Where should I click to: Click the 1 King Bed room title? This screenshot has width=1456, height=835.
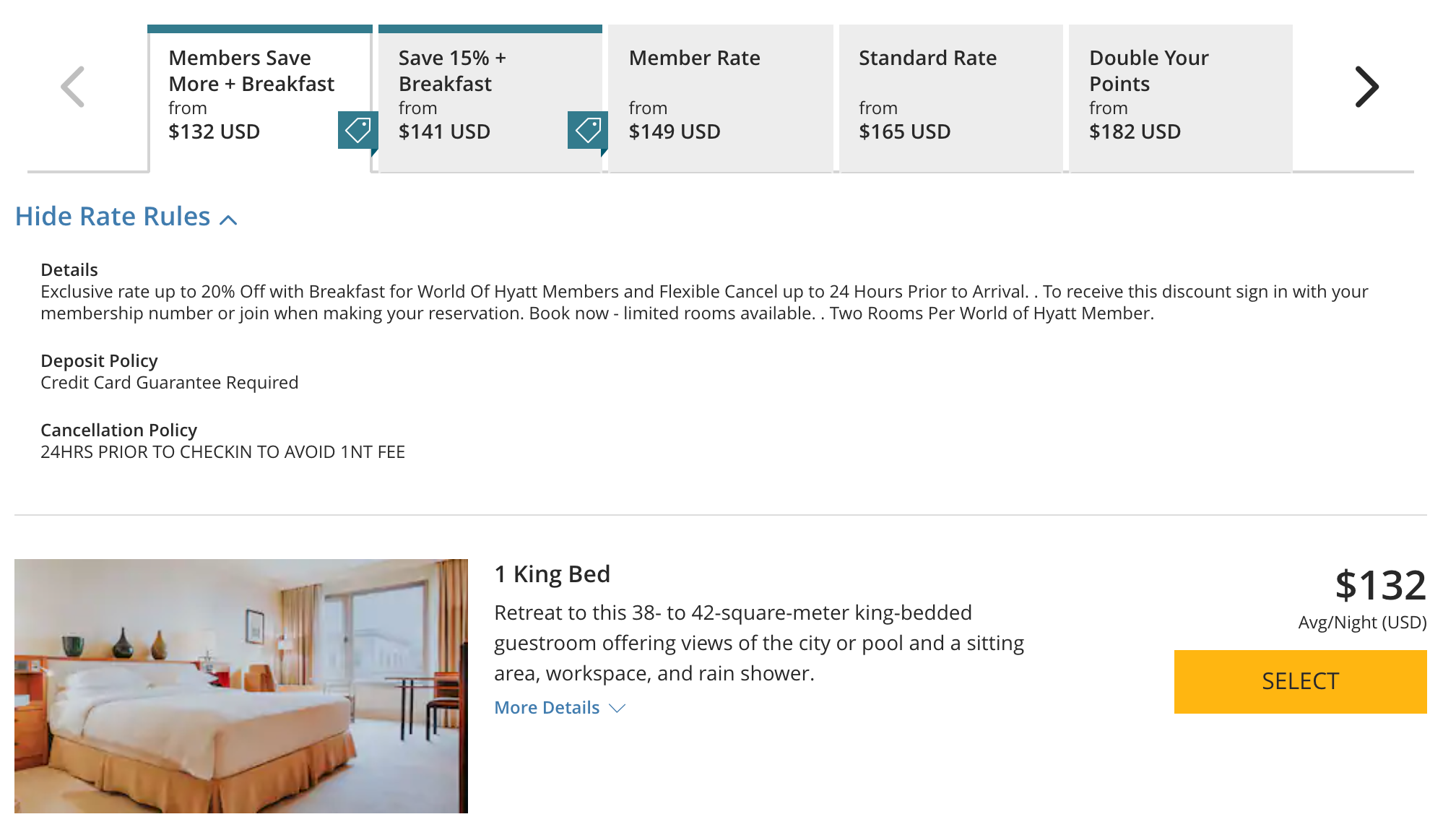point(552,574)
